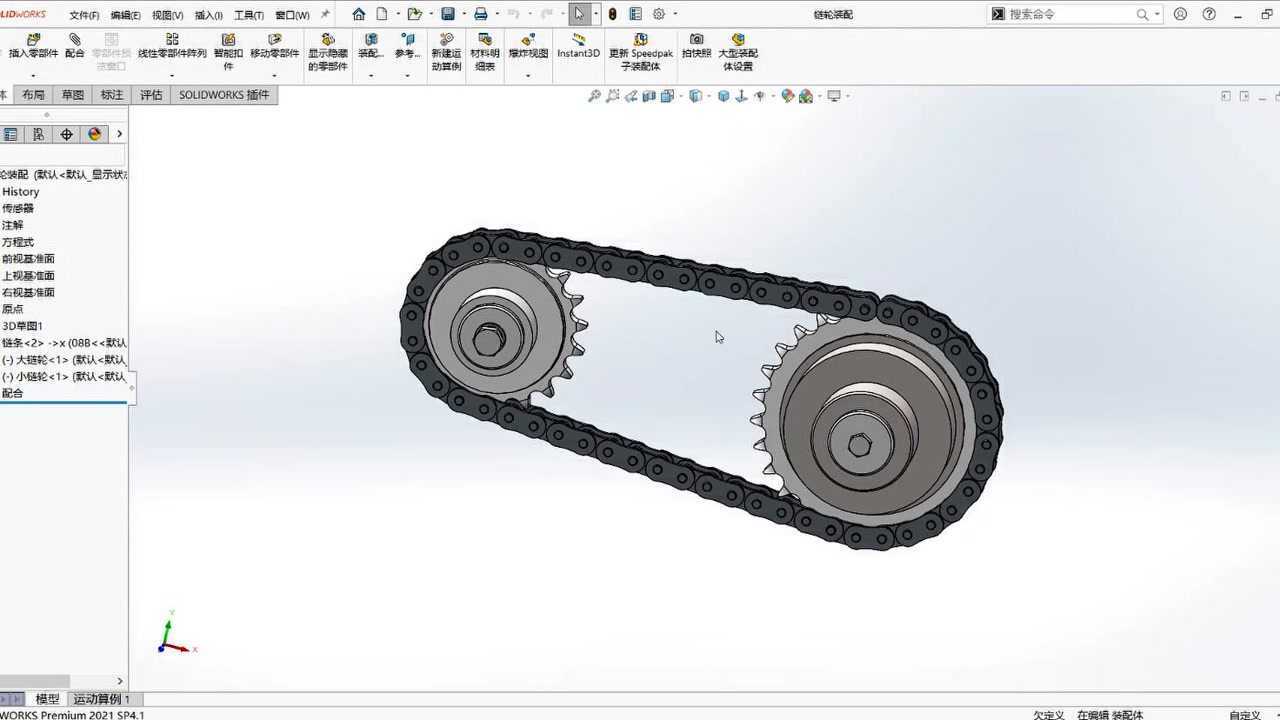Click the Home icon in quick toolbar
1280x720 pixels.
pos(358,14)
